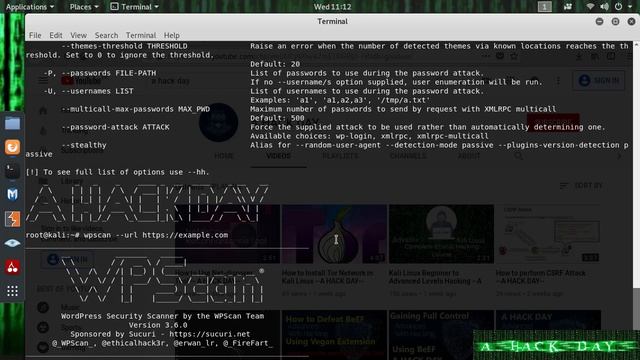Open the Files folder icon in the dock
This screenshot has width=640, height=360.
pos(12,123)
